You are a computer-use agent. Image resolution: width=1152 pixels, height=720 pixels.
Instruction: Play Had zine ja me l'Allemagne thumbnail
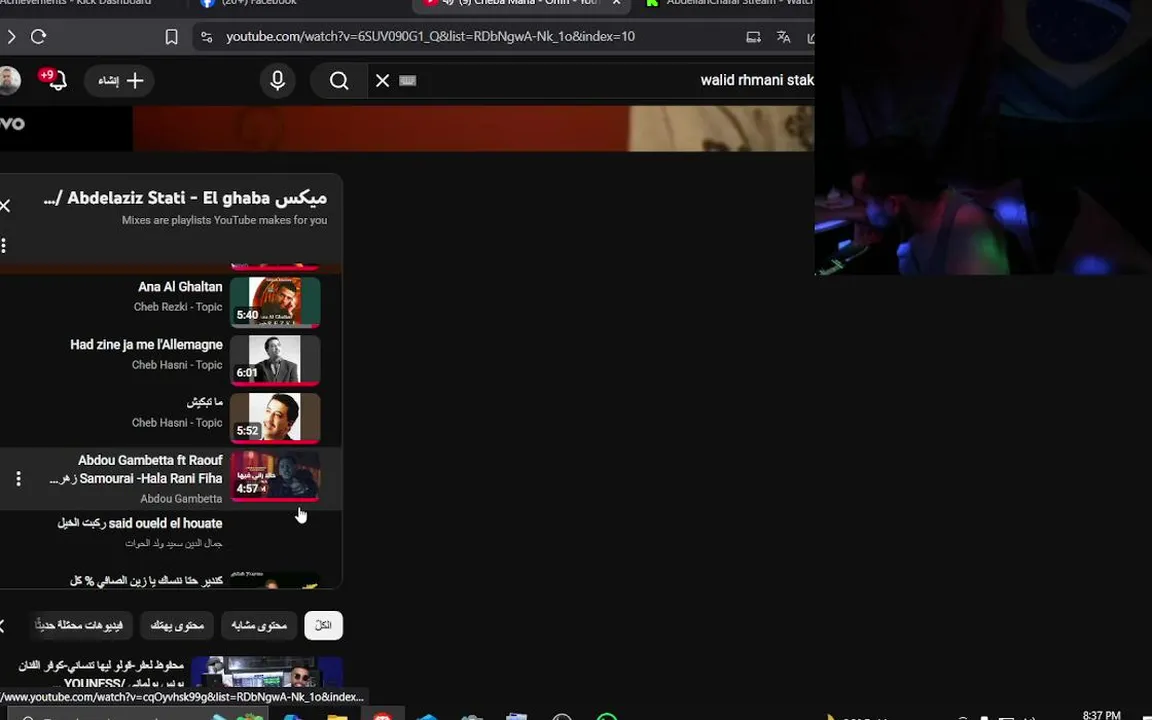pyautogui.click(x=275, y=360)
